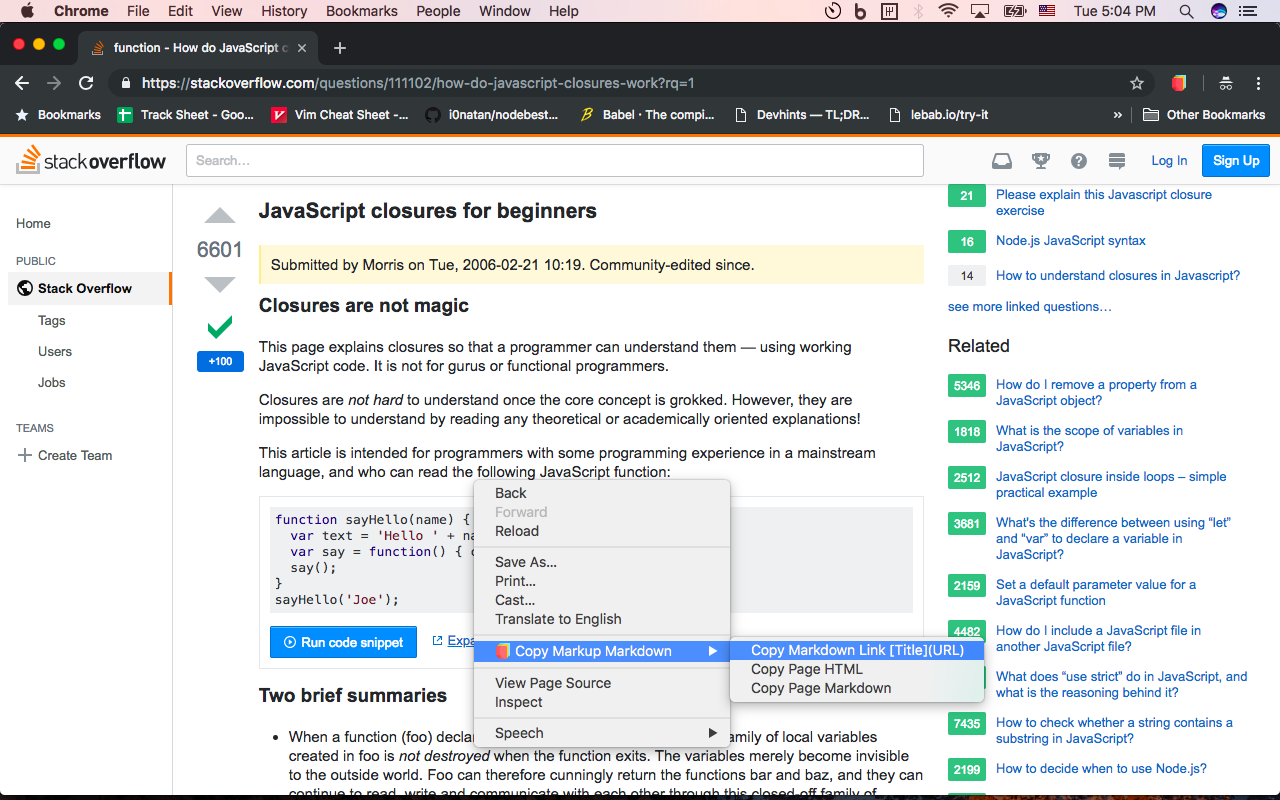Click Create Team in the sidebar
This screenshot has height=800, width=1280.
65,456
